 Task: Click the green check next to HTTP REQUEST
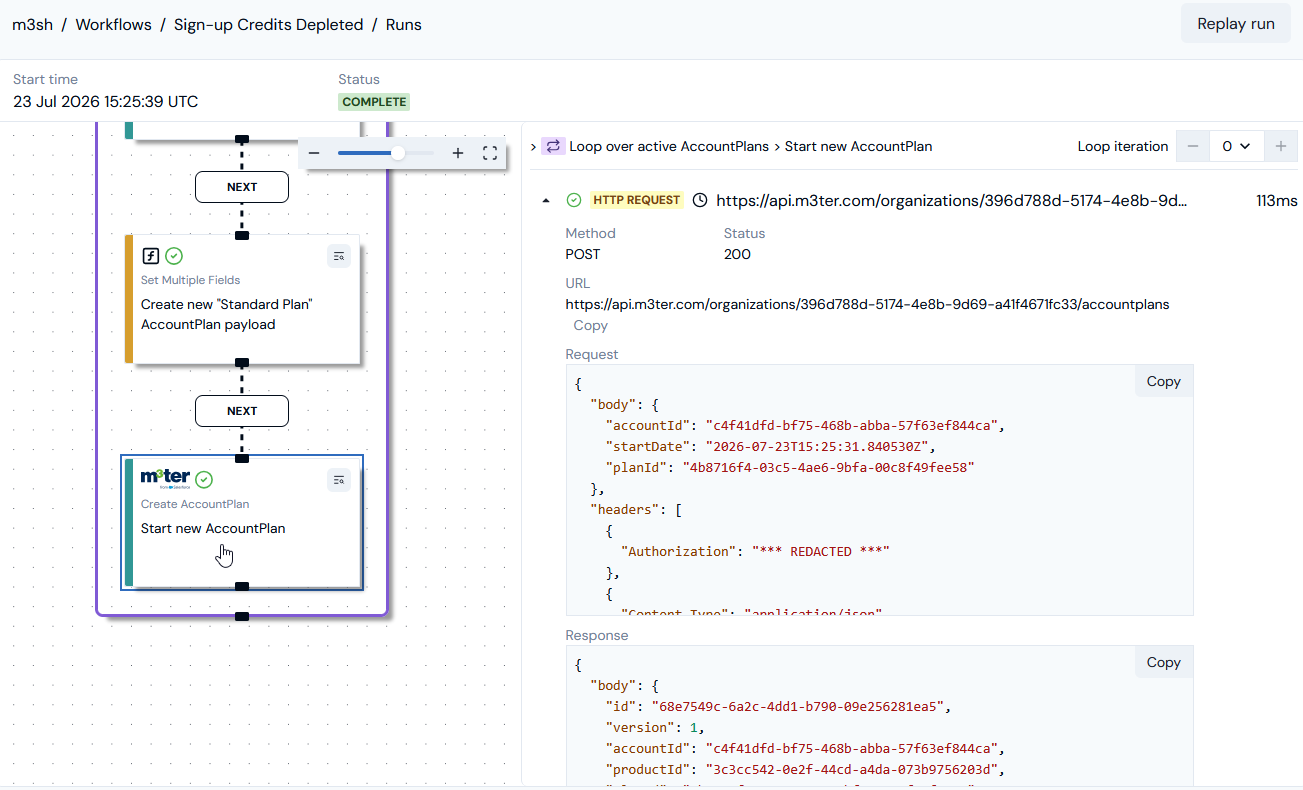(x=574, y=200)
